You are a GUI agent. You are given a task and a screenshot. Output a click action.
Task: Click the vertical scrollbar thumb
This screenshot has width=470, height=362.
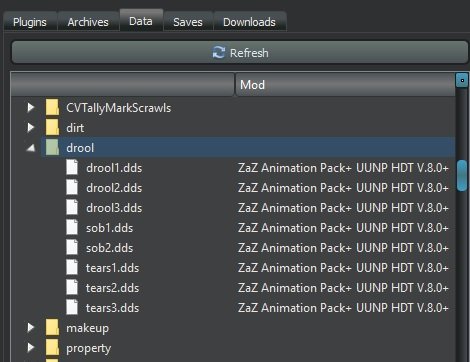tap(462, 176)
